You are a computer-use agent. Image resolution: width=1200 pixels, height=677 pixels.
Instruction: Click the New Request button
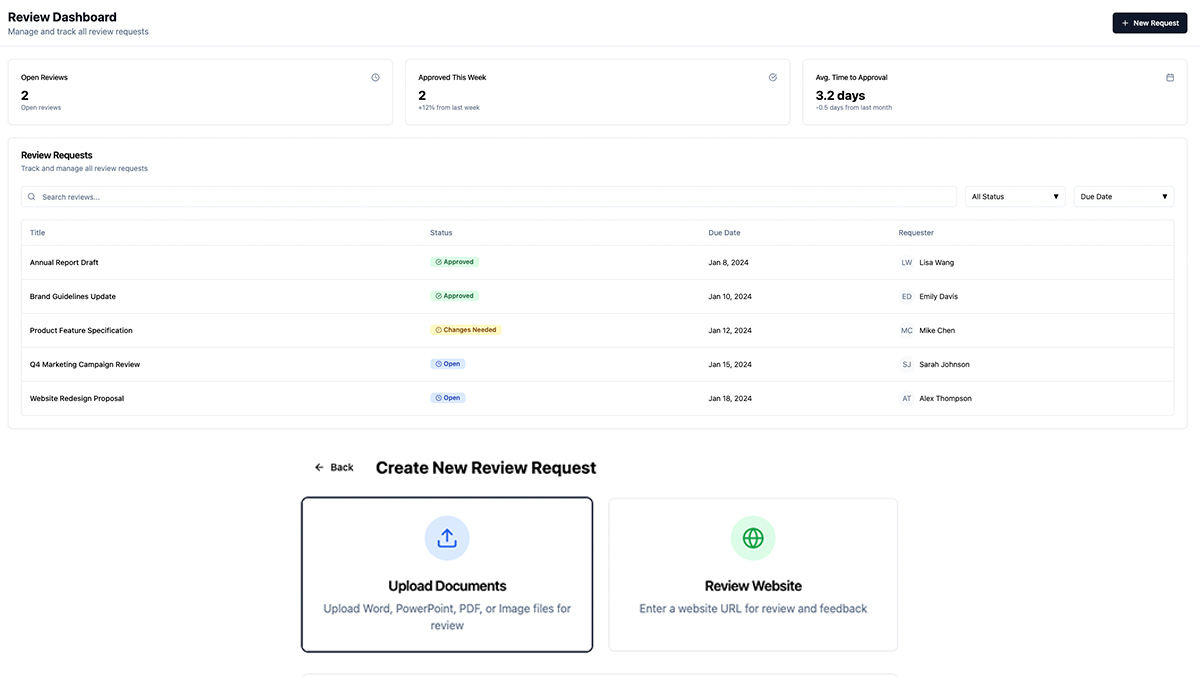tap(1149, 23)
